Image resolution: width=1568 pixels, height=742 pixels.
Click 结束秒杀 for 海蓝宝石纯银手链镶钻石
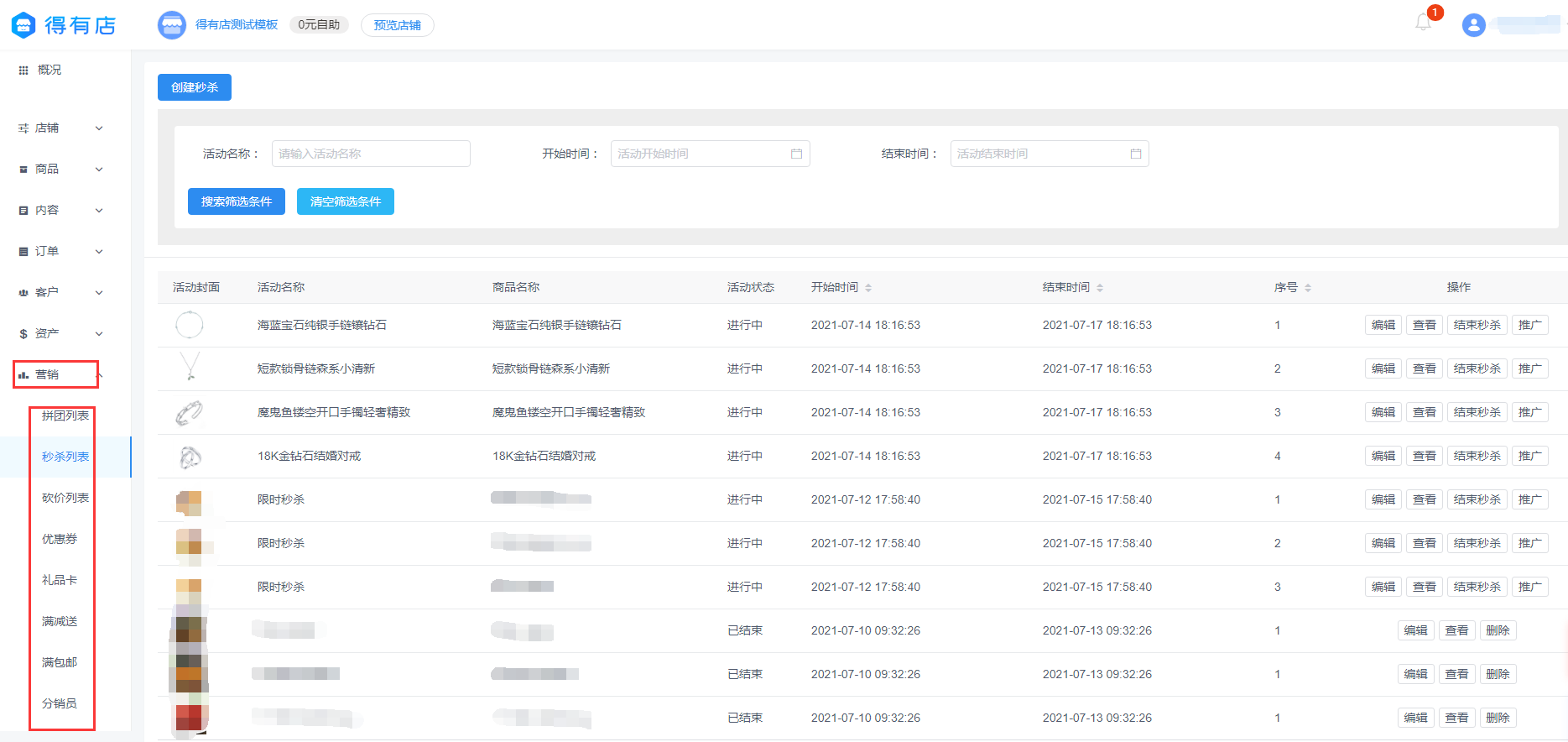pyautogui.click(x=1477, y=325)
